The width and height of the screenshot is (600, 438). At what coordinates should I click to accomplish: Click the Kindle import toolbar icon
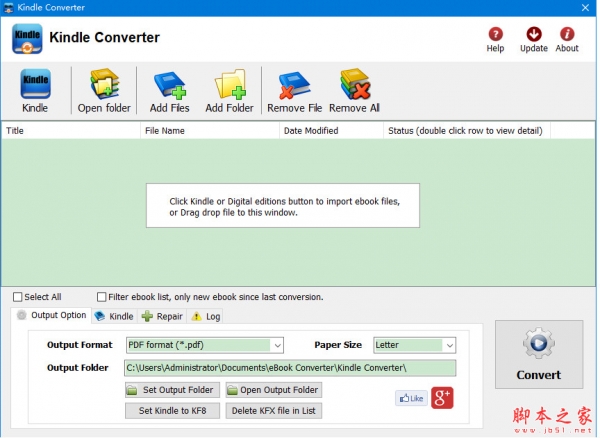pyautogui.click(x=35, y=91)
